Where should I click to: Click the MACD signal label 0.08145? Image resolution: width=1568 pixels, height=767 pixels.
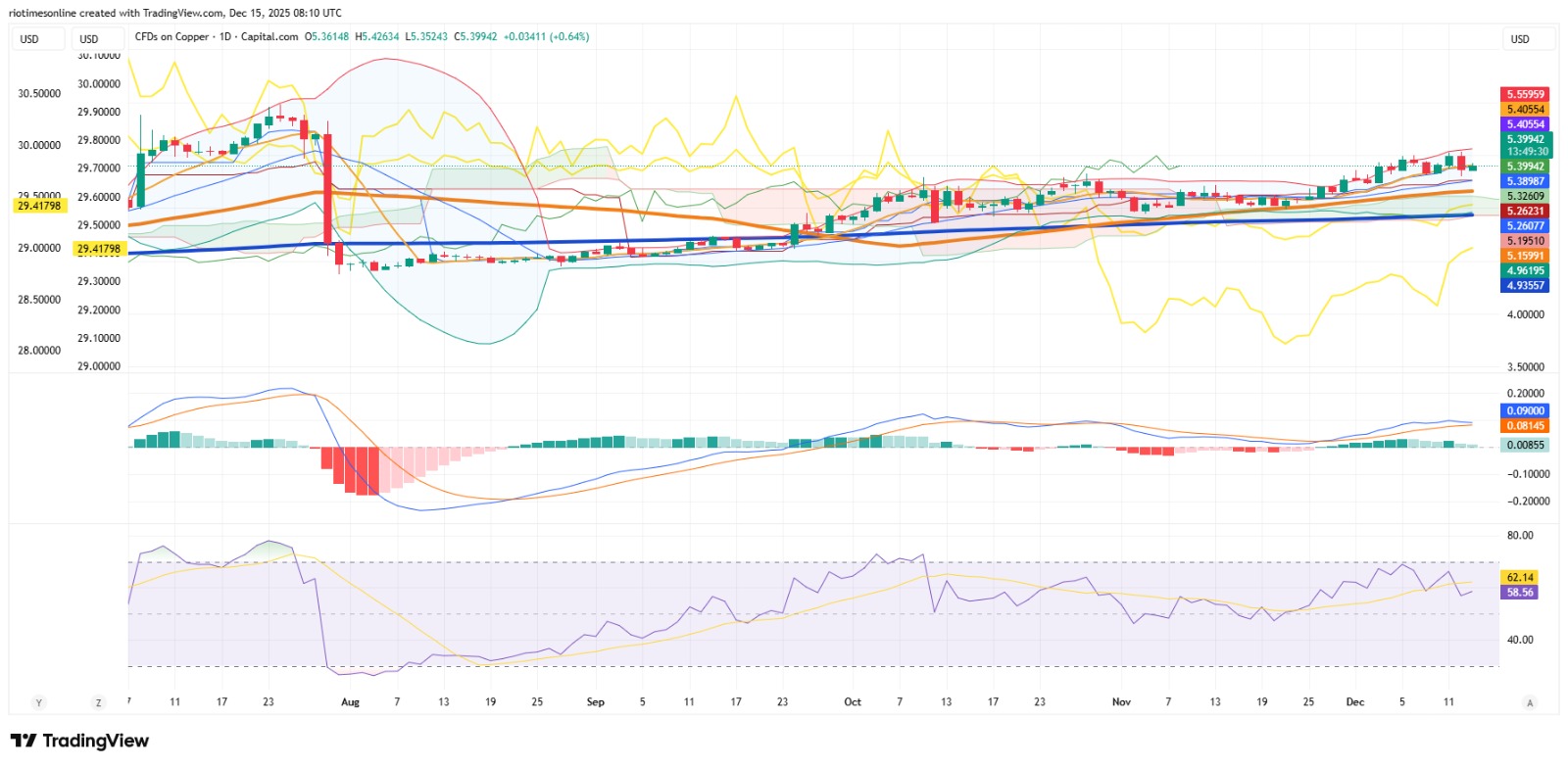coord(1525,426)
